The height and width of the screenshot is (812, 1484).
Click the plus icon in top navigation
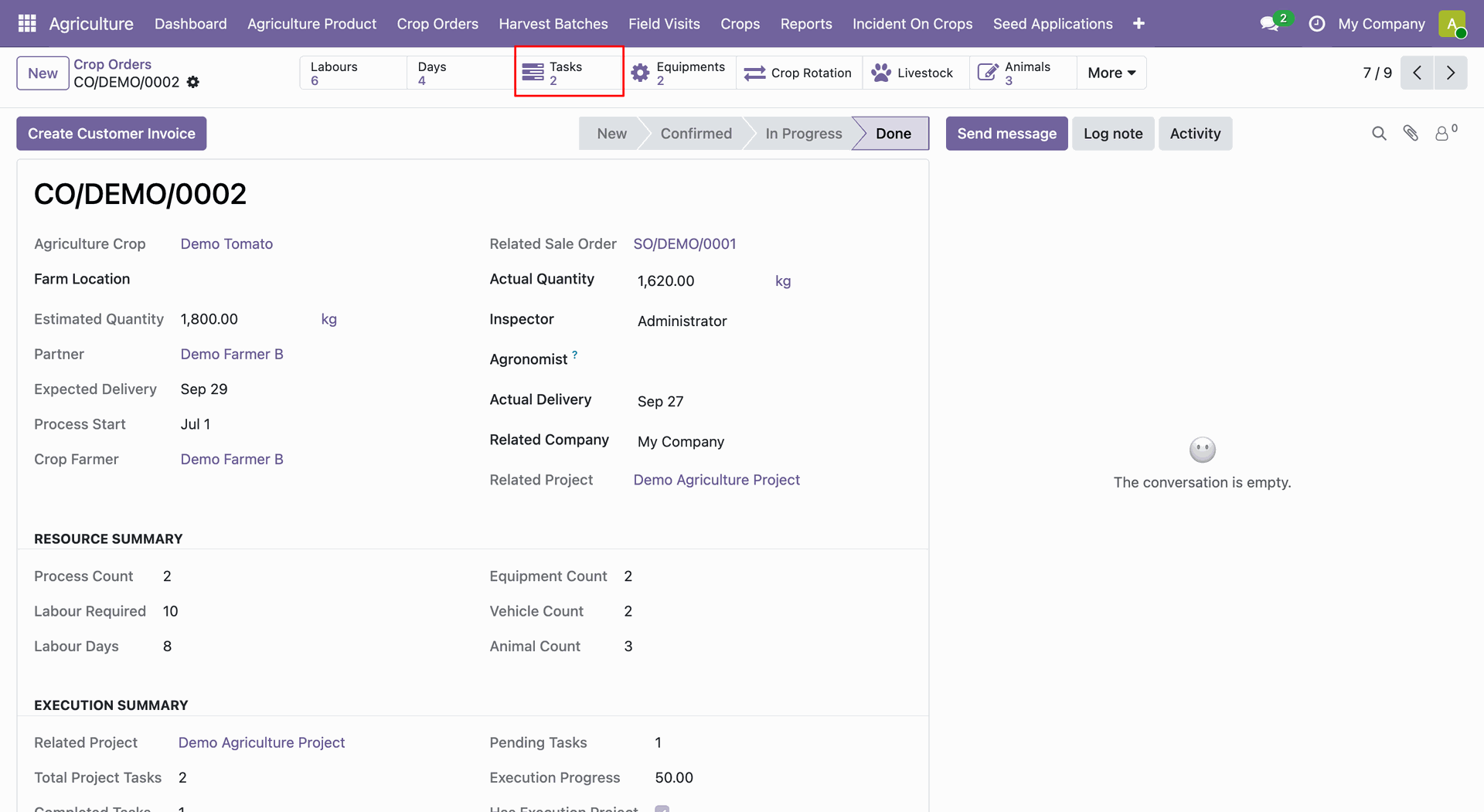tap(1139, 23)
